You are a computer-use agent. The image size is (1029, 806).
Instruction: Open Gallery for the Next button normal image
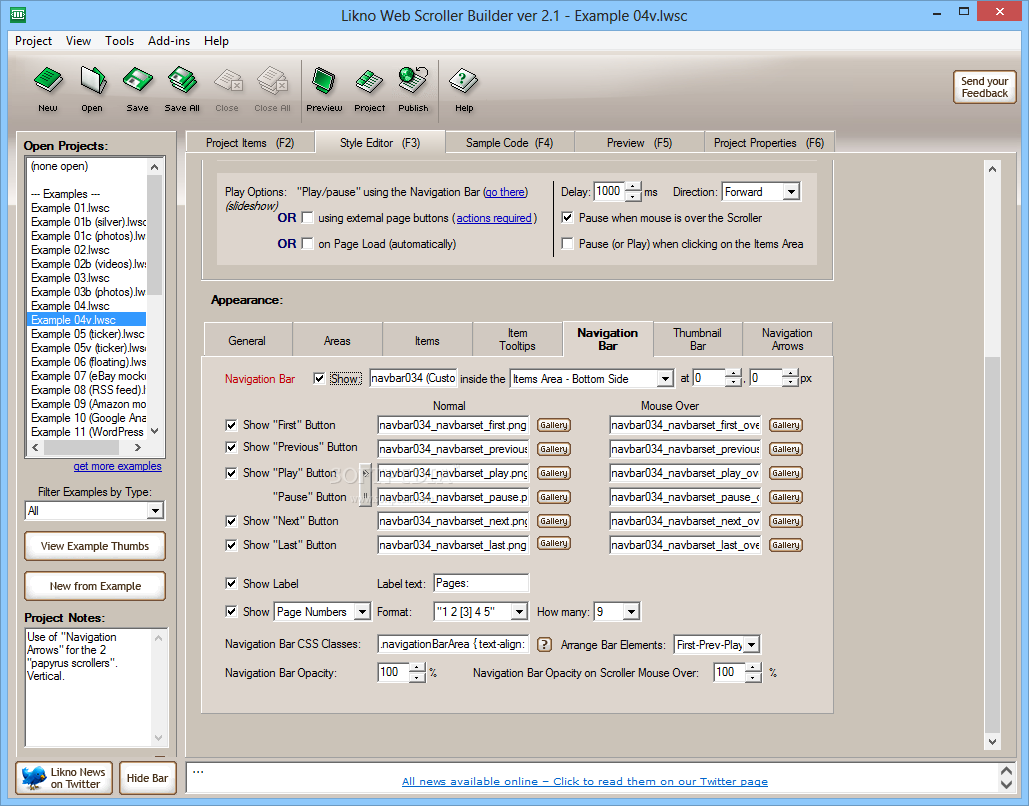tap(554, 521)
